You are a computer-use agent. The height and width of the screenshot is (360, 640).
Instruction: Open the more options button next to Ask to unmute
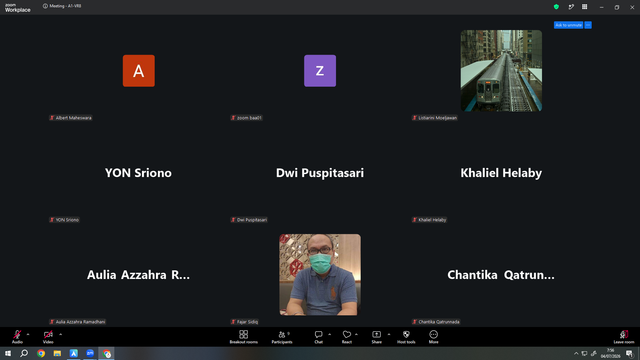[x=588, y=25]
